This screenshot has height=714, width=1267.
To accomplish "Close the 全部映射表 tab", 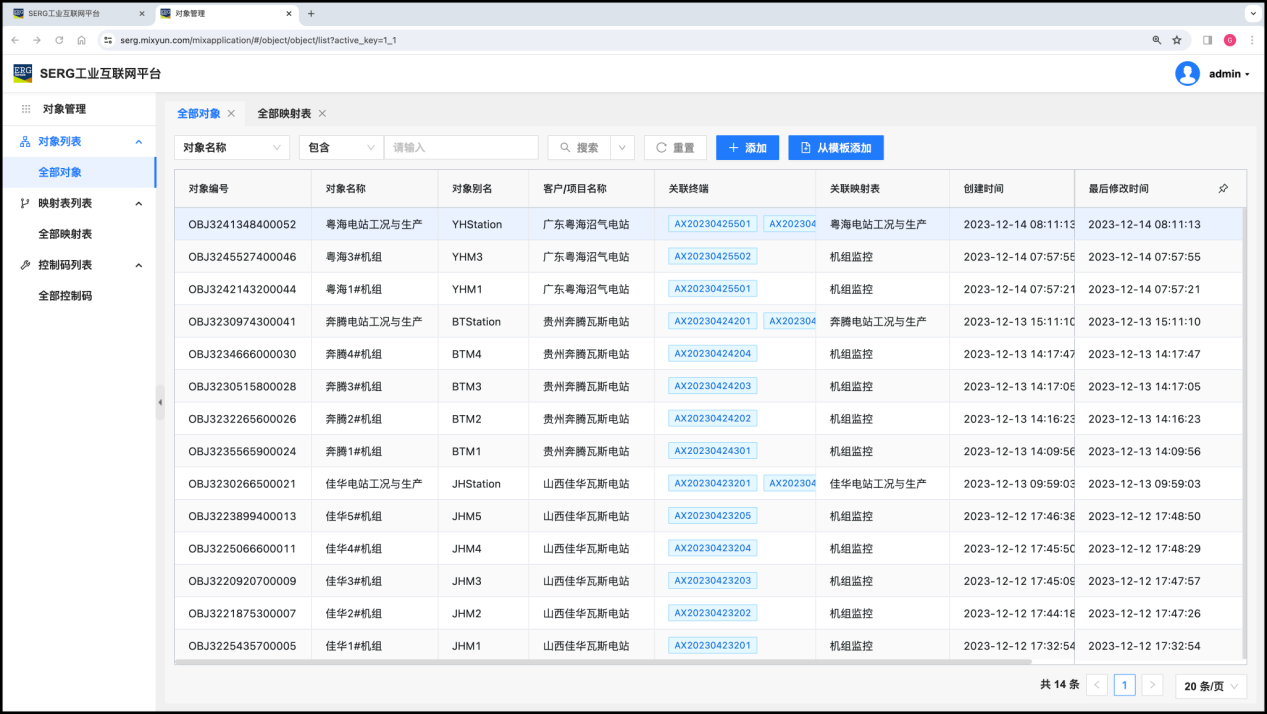I will tap(322, 114).
